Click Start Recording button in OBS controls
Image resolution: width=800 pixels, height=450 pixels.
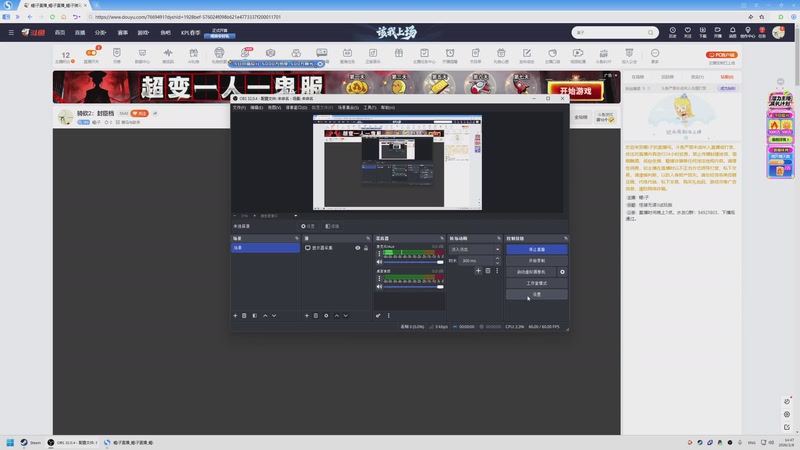537,261
